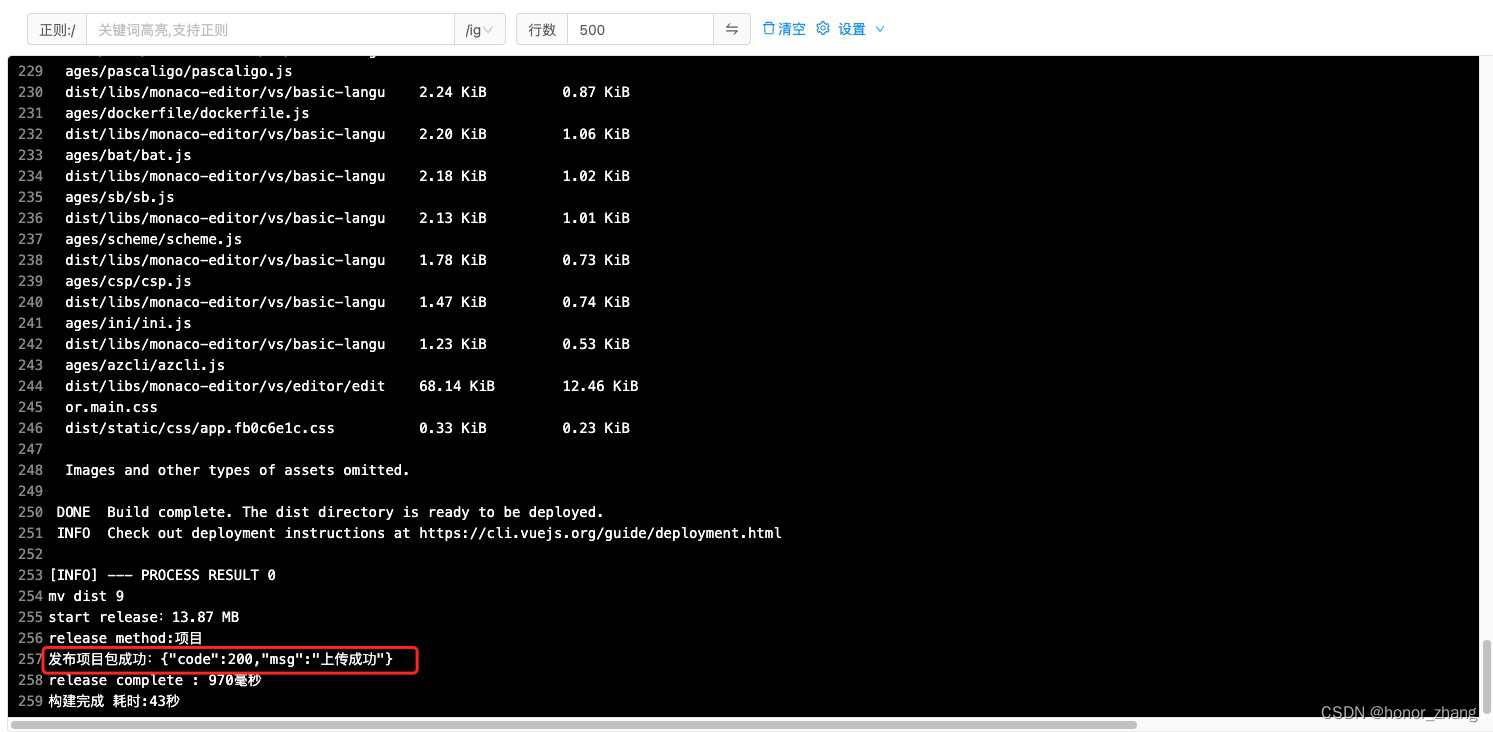
Task: Click the 0.53 KiB value
Action: pyautogui.click(x=596, y=344)
